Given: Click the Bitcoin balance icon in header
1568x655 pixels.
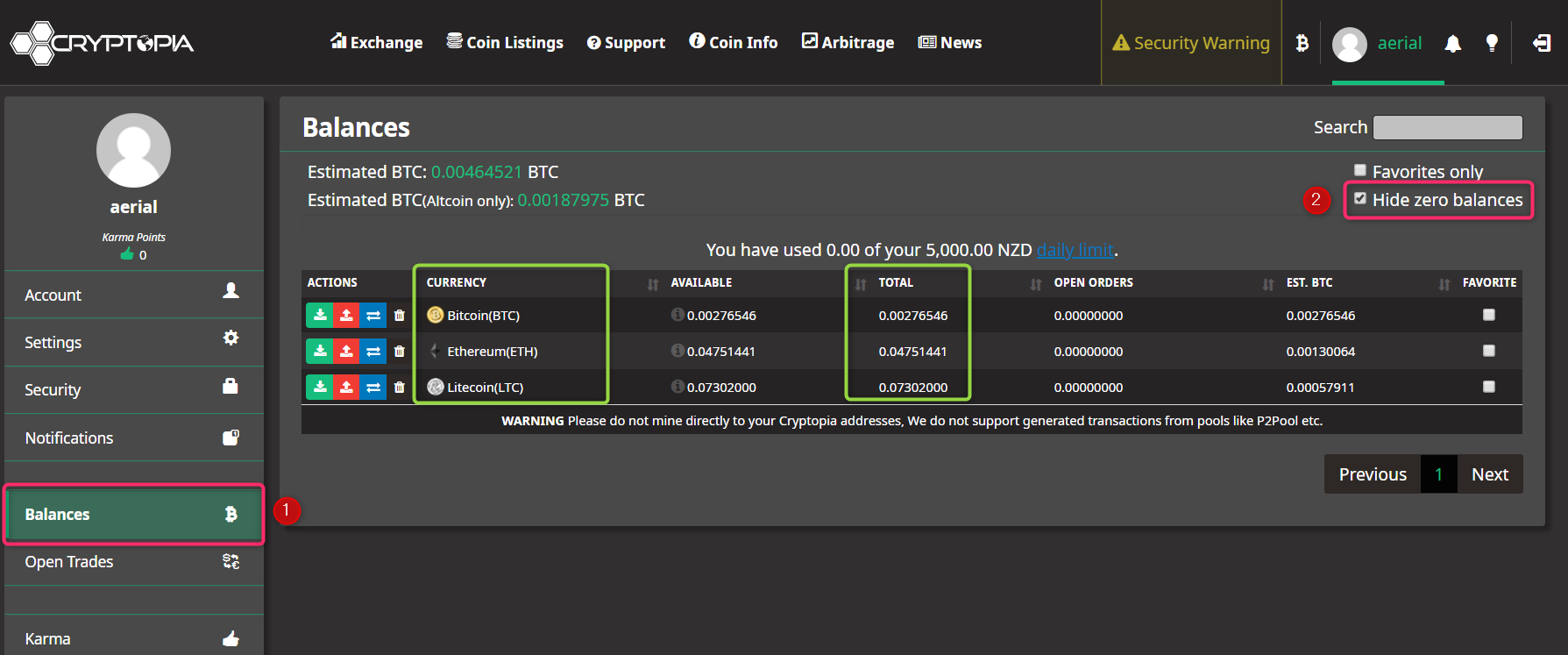Looking at the screenshot, I should pyautogui.click(x=1302, y=43).
